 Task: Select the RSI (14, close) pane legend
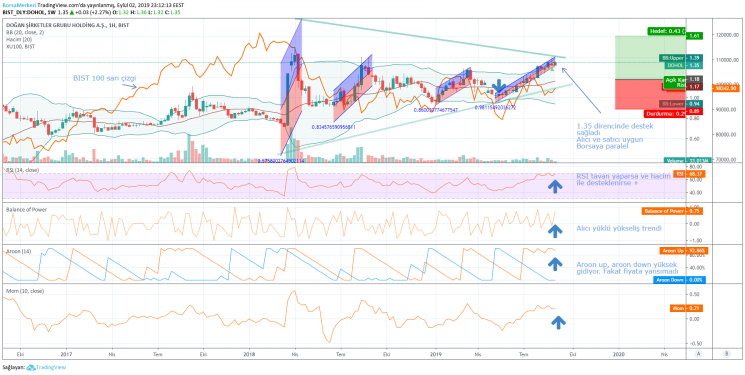click(x=21, y=170)
